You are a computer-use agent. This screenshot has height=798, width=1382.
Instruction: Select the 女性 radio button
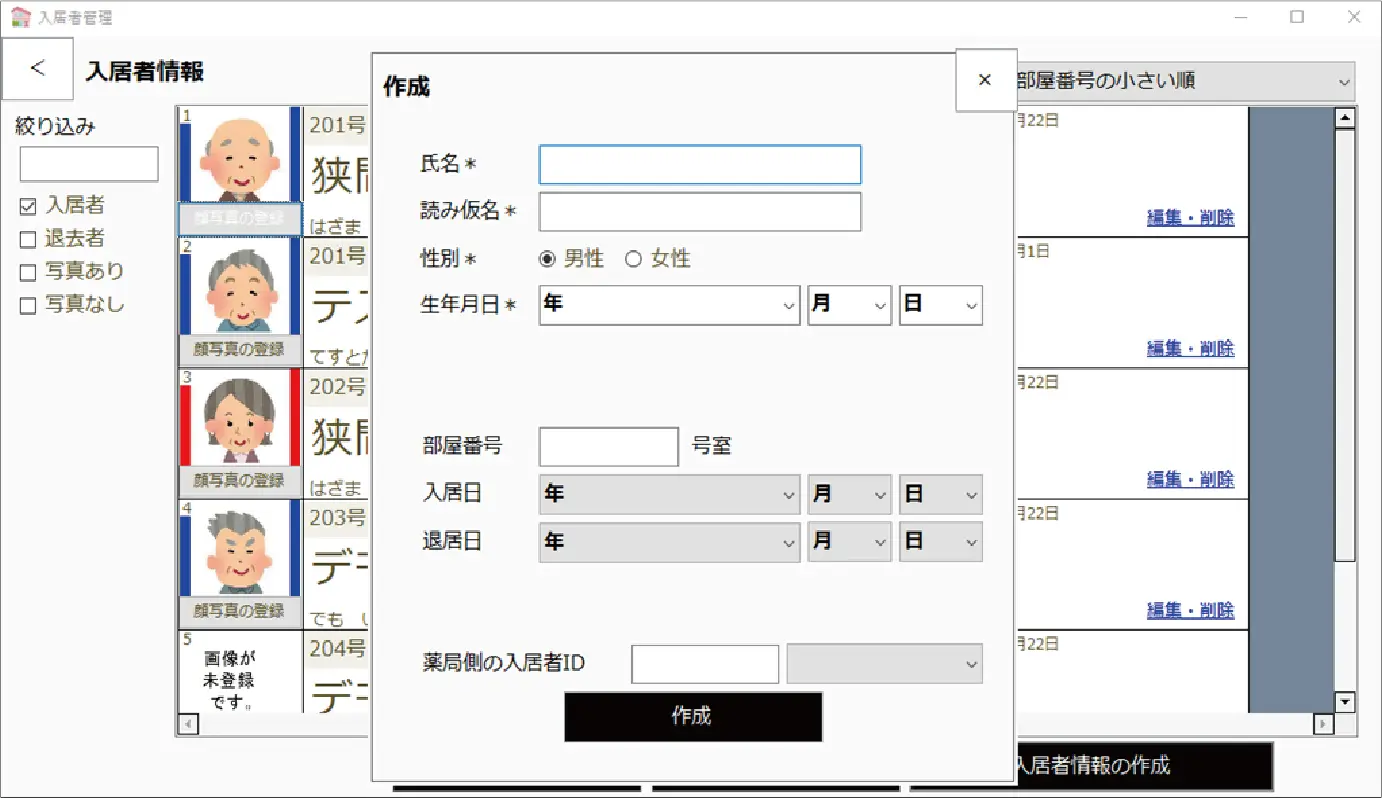[633, 259]
